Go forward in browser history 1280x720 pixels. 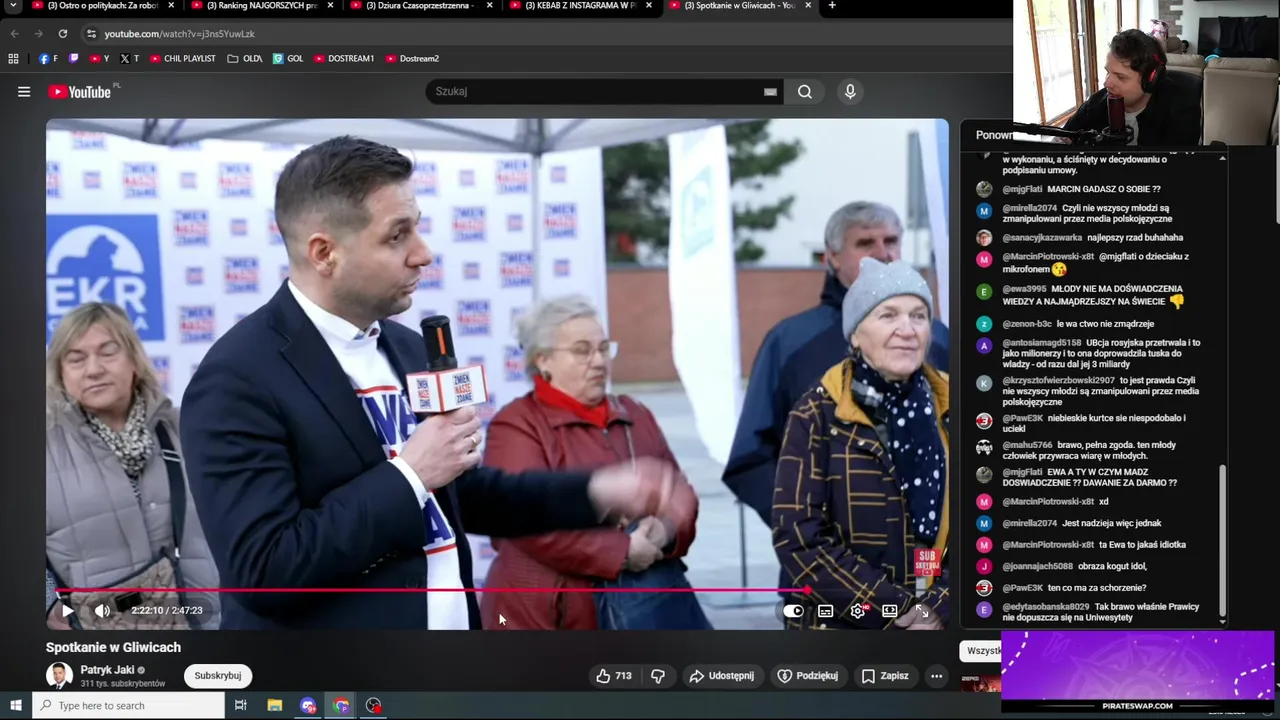(38, 34)
